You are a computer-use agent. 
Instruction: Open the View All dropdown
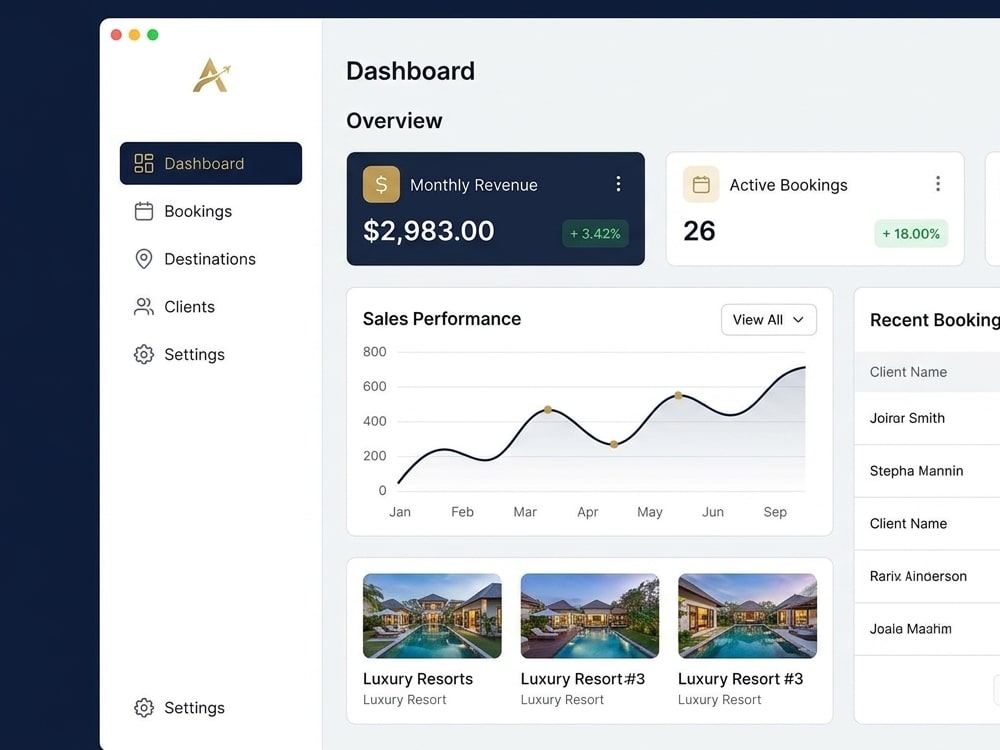point(768,320)
